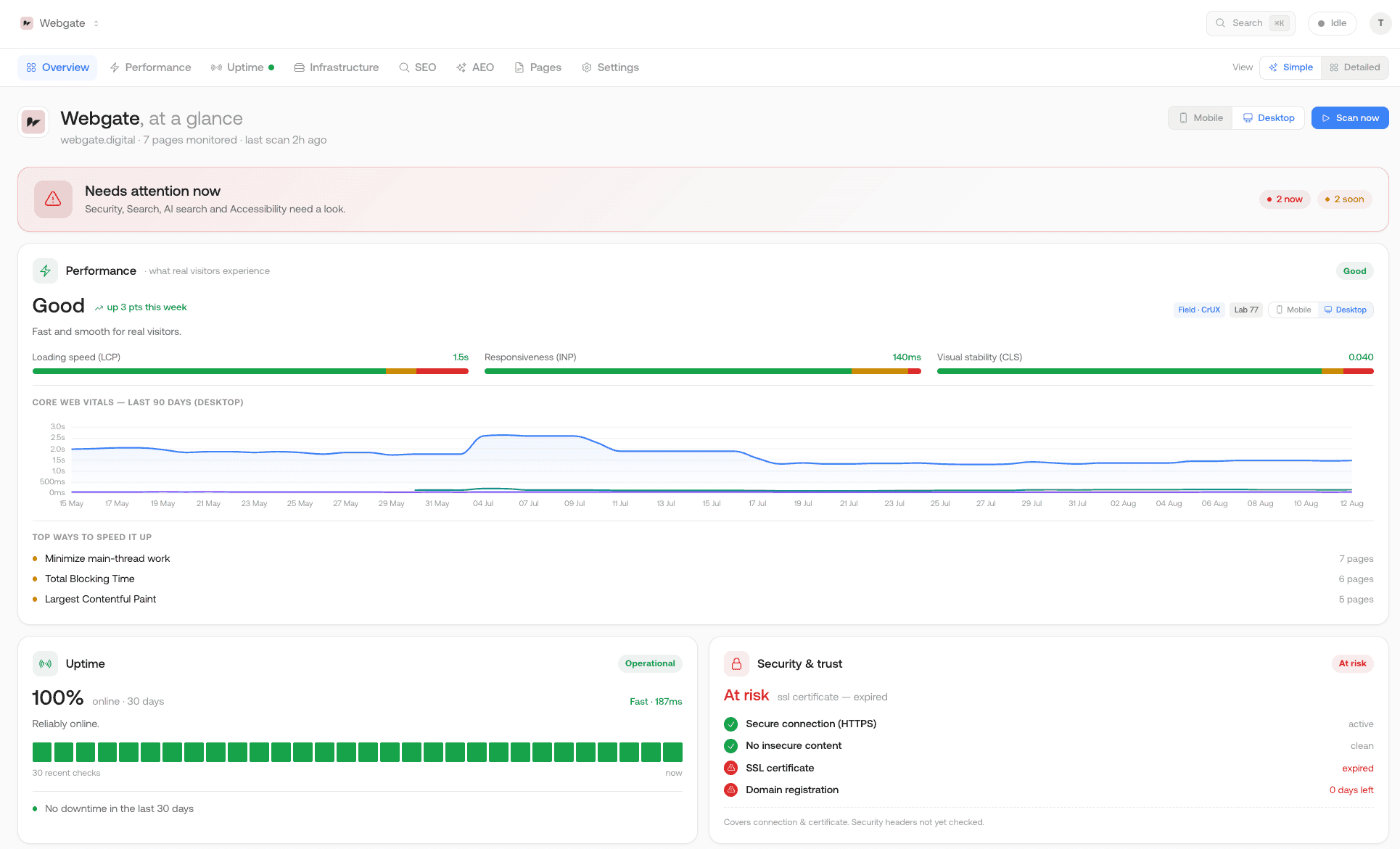
Task: Click the At risk badge in Security card
Action: tap(1352, 663)
